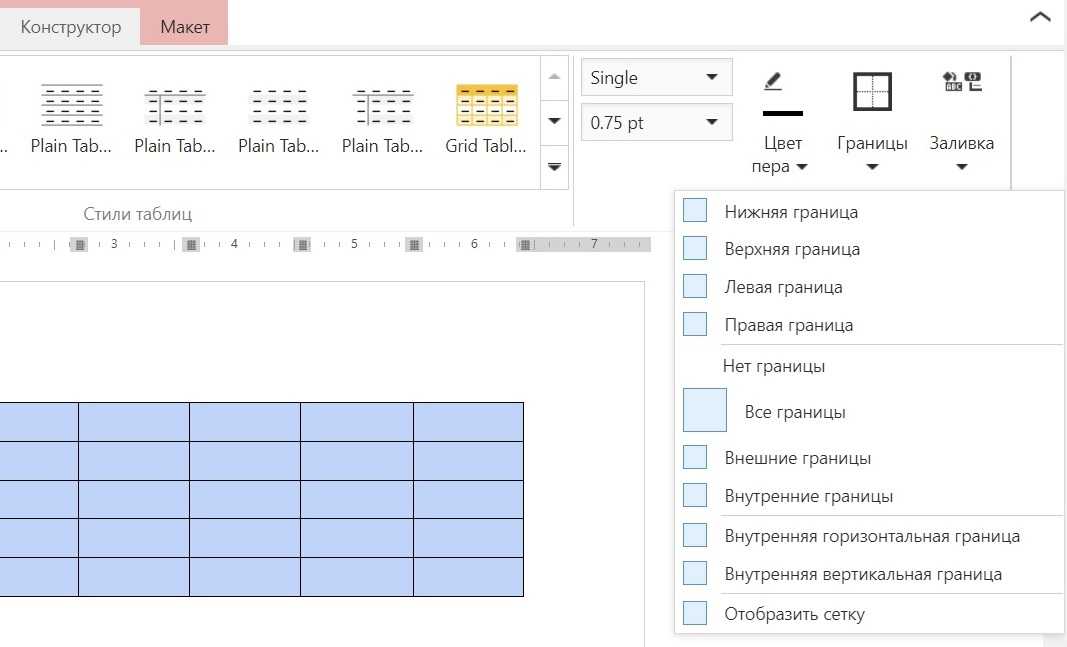Viewport: 1067px width, 647px height.
Task: Open the Single line style dropdown
Action: click(656, 78)
